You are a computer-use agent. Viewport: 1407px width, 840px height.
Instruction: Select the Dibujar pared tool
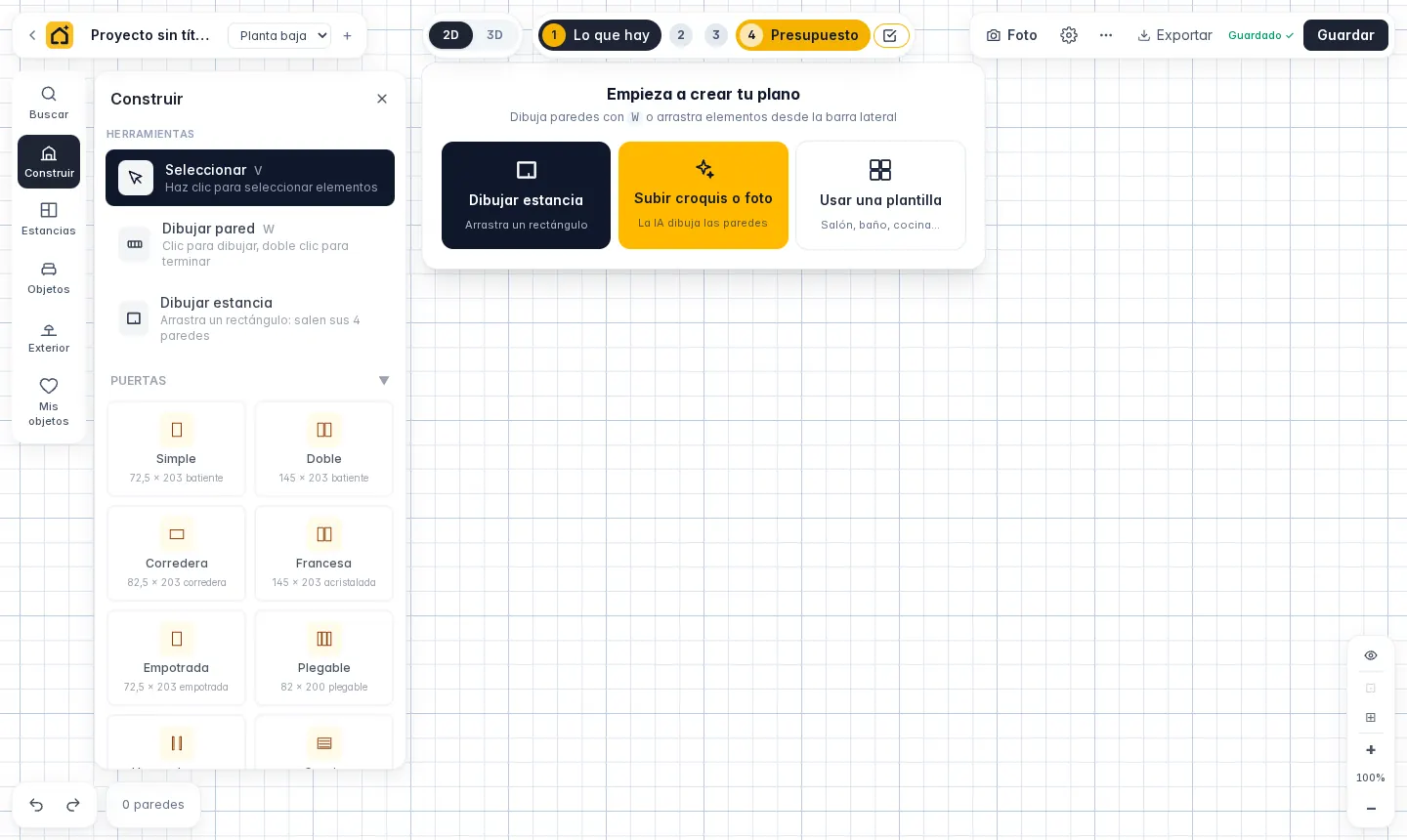coord(250,244)
